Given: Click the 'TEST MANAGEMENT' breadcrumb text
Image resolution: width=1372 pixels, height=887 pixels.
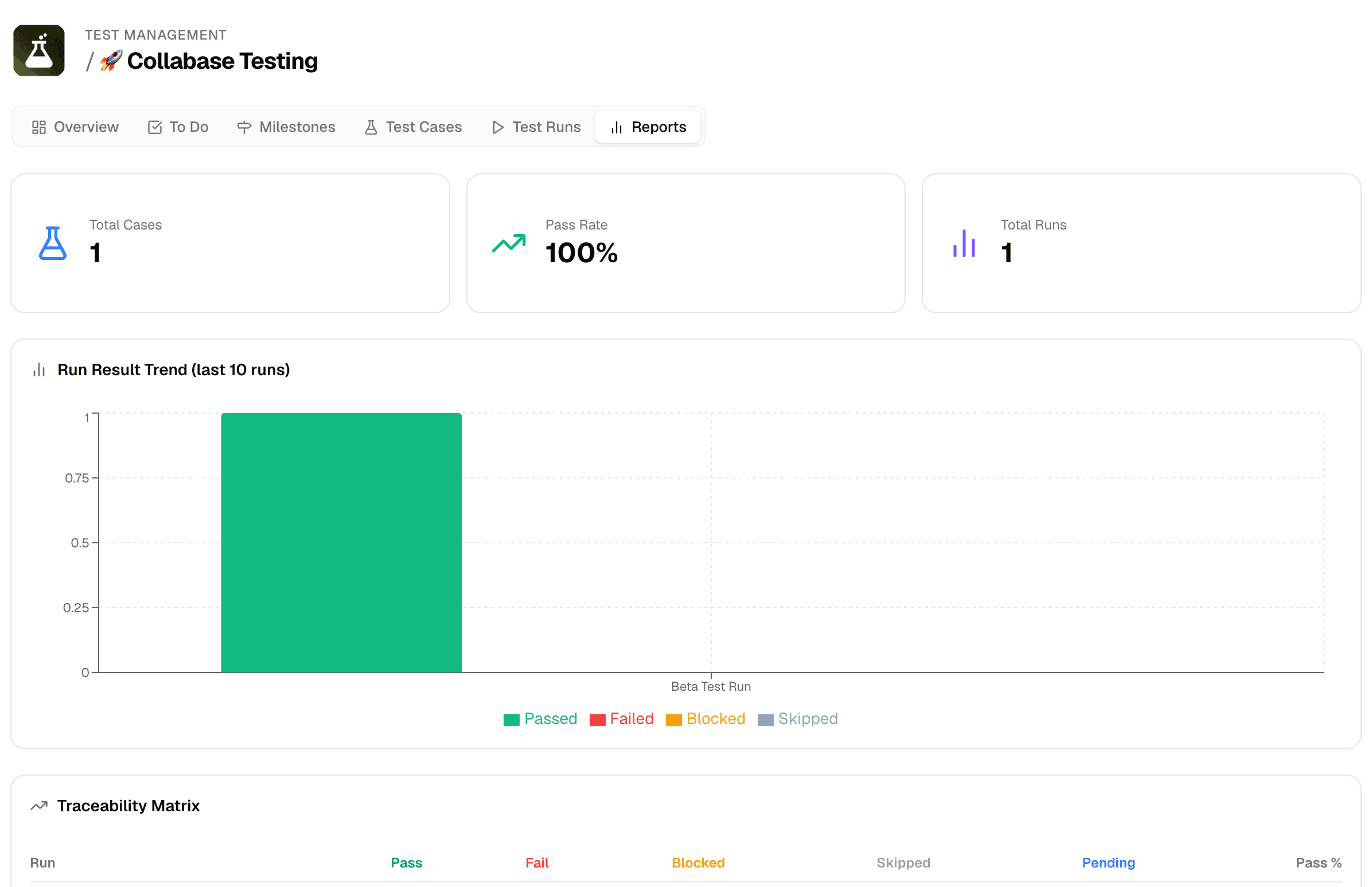Looking at the screenshot, I should [155, 34].
